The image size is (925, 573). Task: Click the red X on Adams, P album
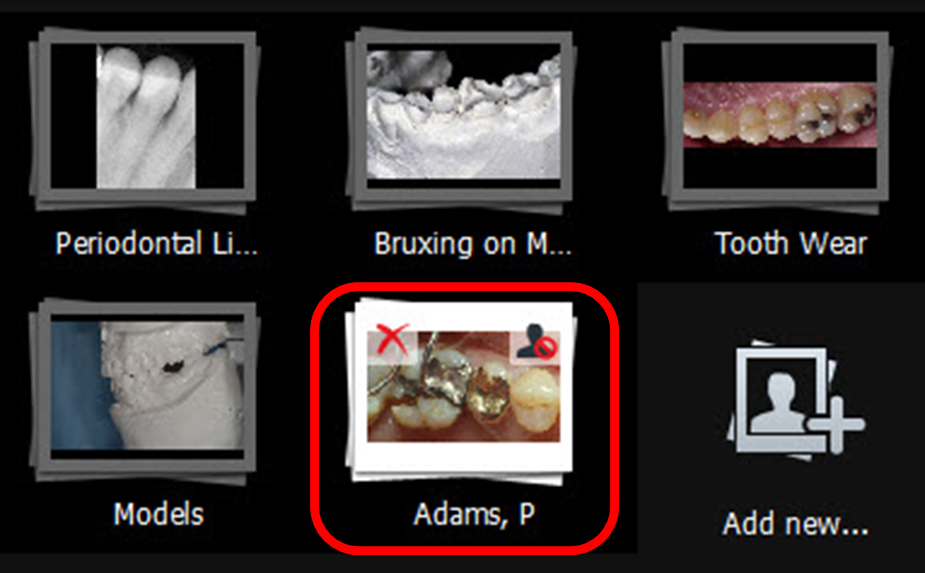pyautogui.click(x=393, y=339)
